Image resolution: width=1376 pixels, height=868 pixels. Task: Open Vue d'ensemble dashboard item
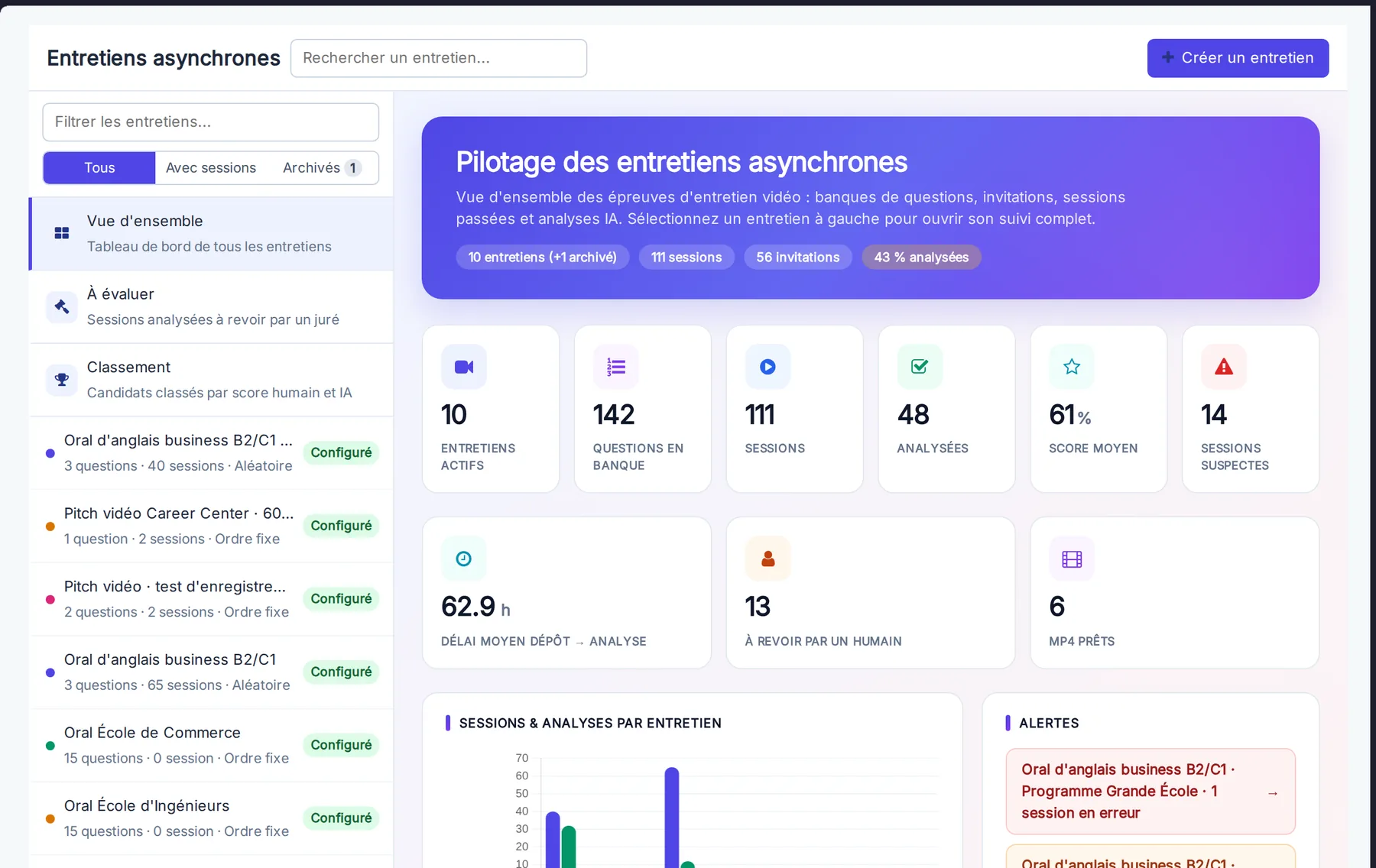(x=212, y=233)
